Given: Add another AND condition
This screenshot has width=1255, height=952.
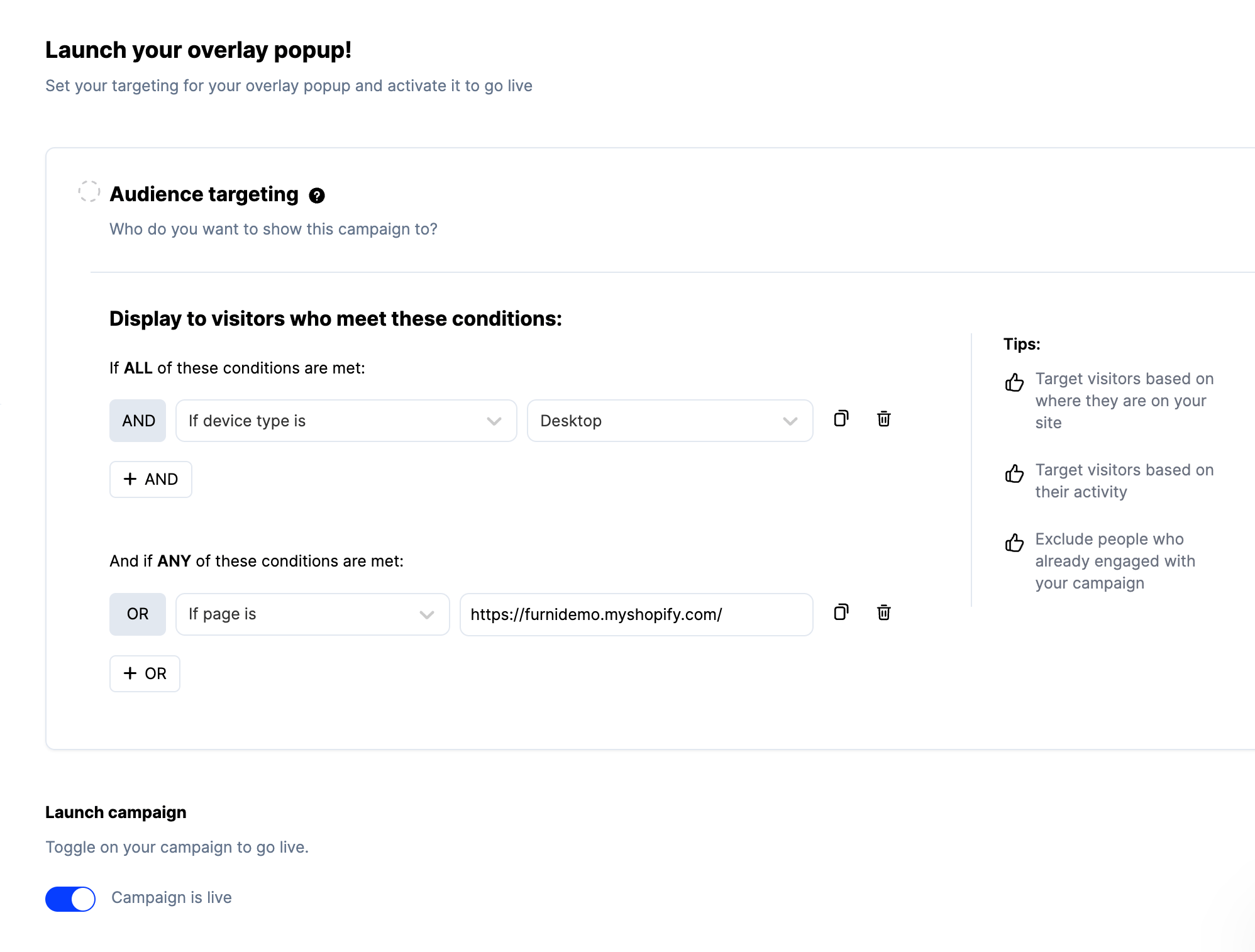Looking at the screenshot, I should pyautogui.click(x=151, y=479).
